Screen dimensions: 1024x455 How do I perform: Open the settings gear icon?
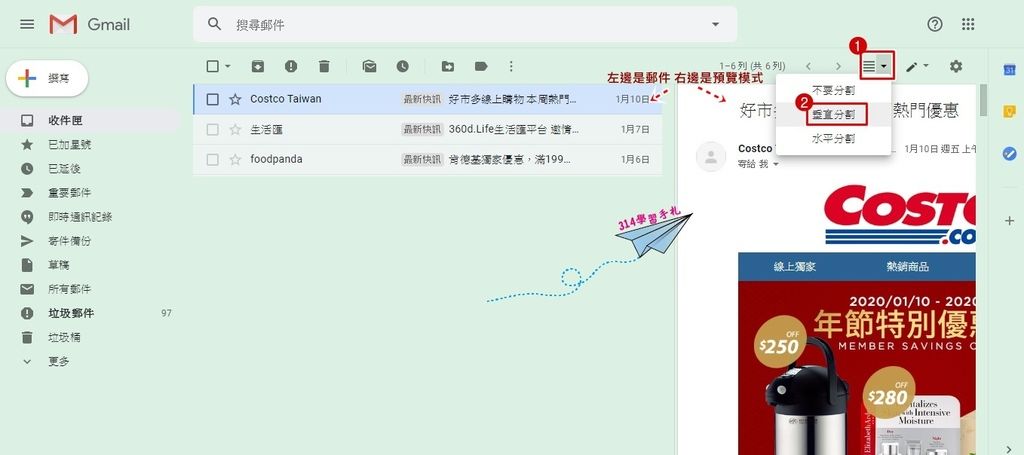click(x=956, y=66)
